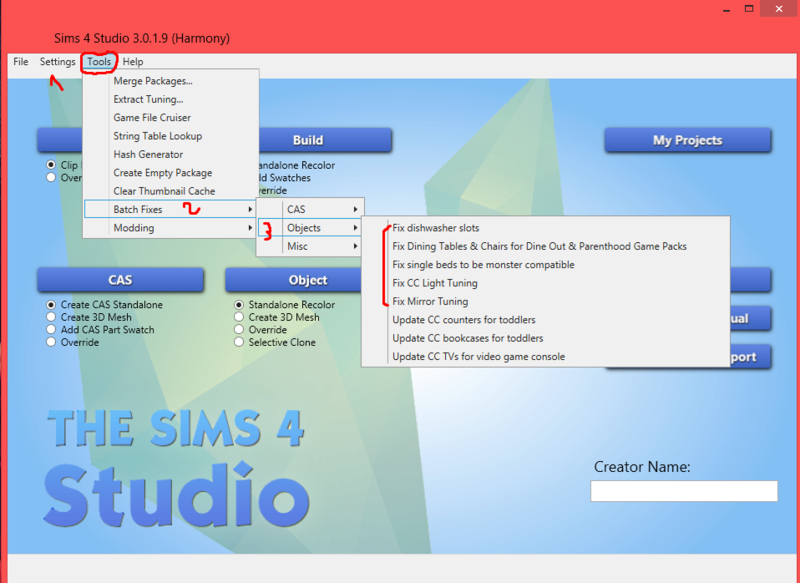This screenshot has width=800, height=583.
Task: Select Object Create 3D Mesh option
Action: click(x=239, y=317)
